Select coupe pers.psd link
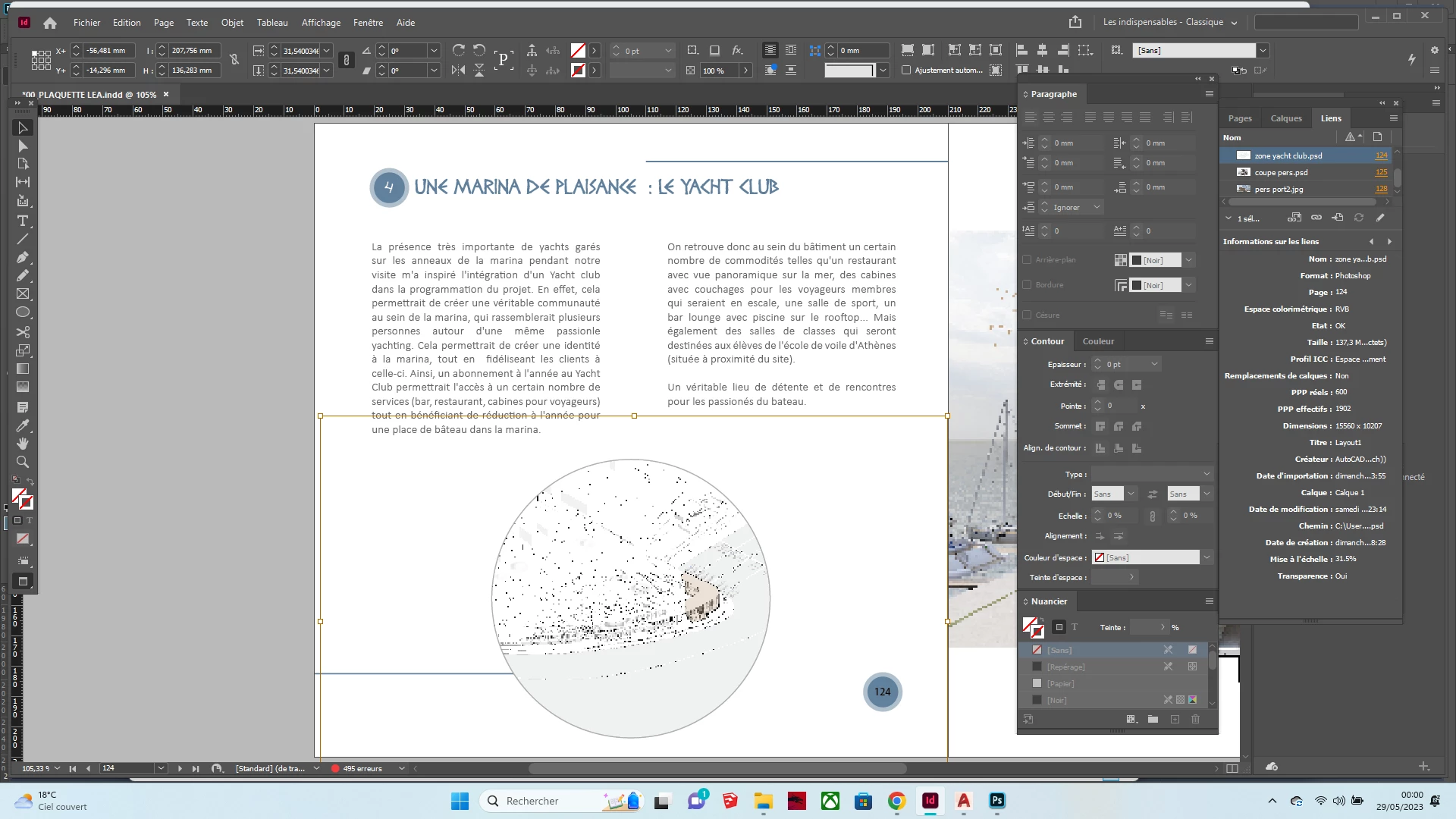The height and width of the screenshot is (819, 1456). (x=1280, y=172)
